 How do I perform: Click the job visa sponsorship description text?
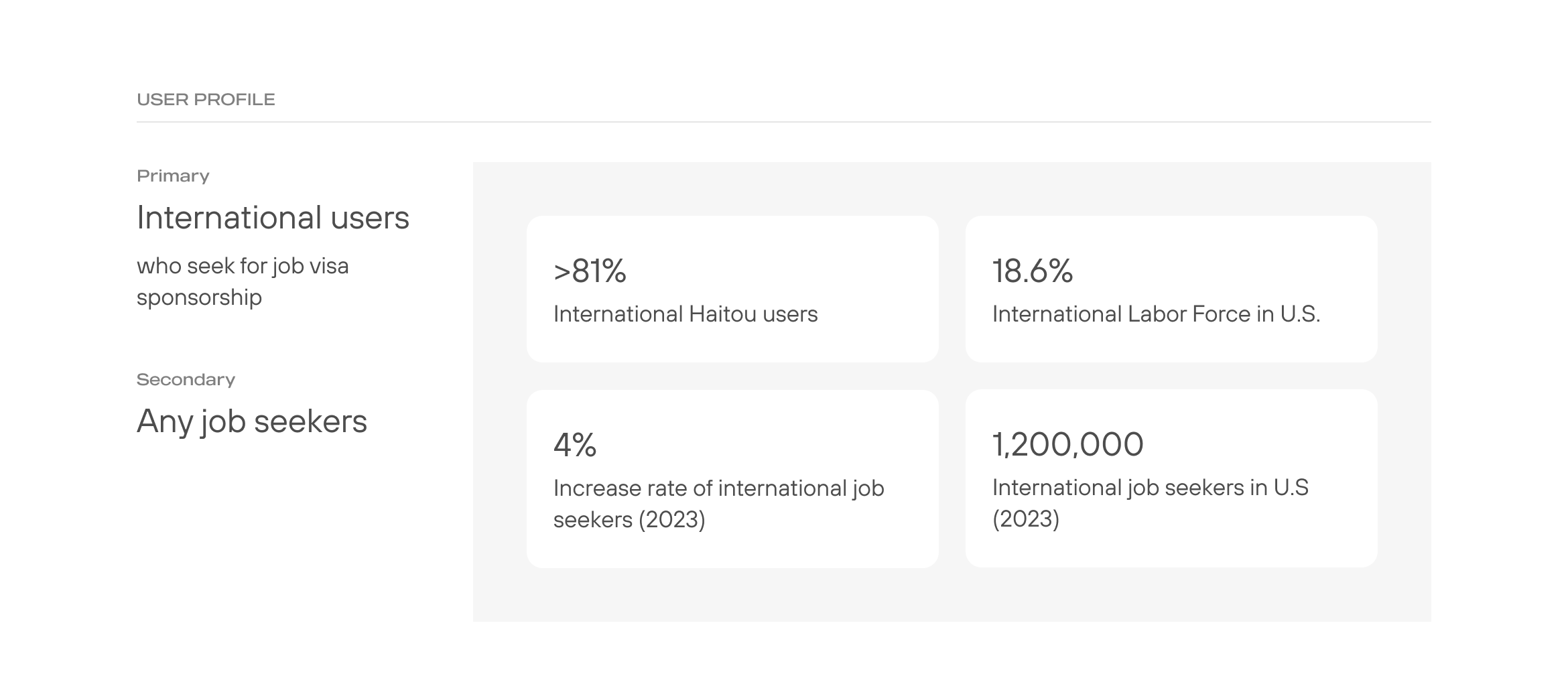tap(243, 281)
